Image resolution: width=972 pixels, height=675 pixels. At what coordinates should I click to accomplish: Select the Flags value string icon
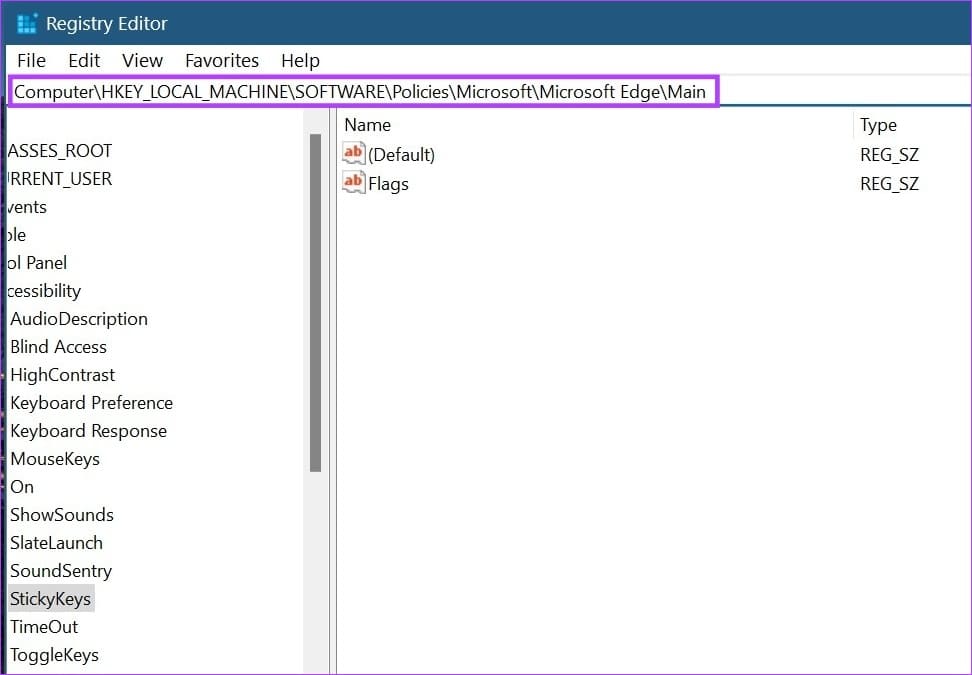353,183
